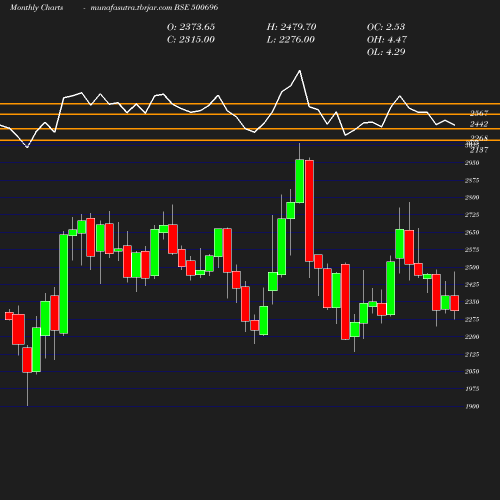The height and width of the screenshot is (500, 500).
Task: Click the 2725 price axis label
Action: [472, 215]
